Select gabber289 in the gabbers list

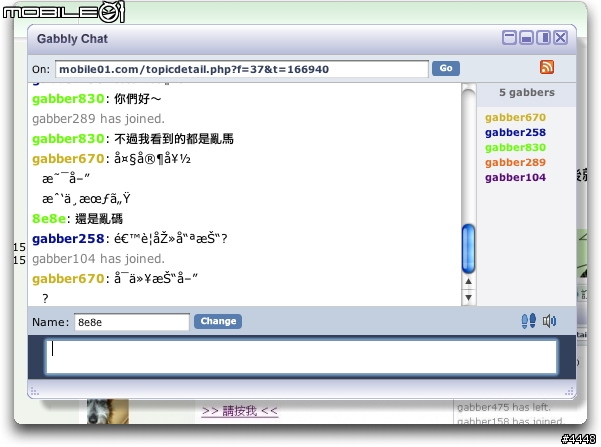coord(515,162)
